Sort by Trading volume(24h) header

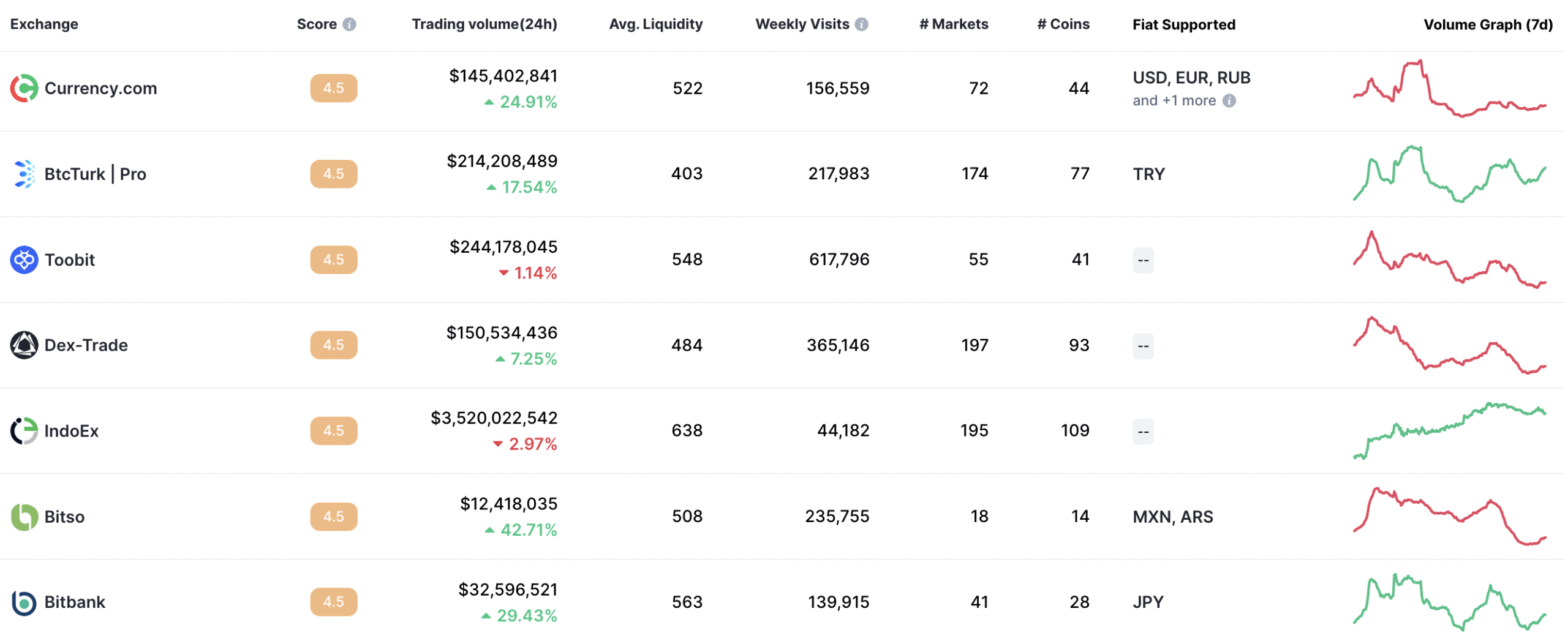click(484, 24)
